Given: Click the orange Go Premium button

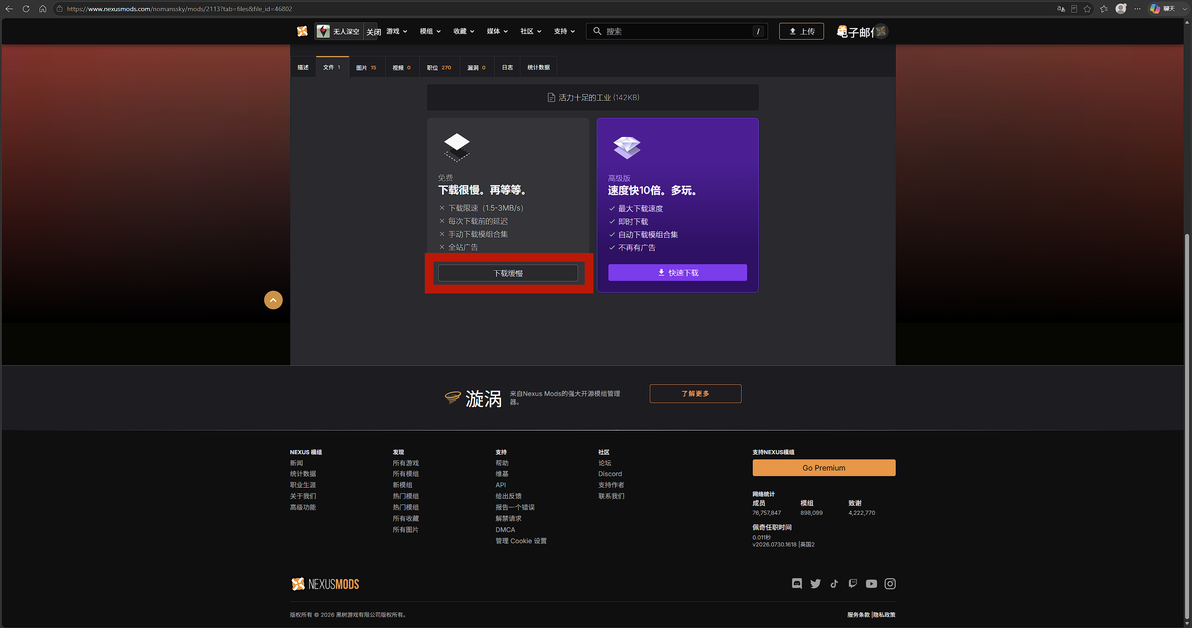Looking at the screenshot, I should click(x=824, y=468).
